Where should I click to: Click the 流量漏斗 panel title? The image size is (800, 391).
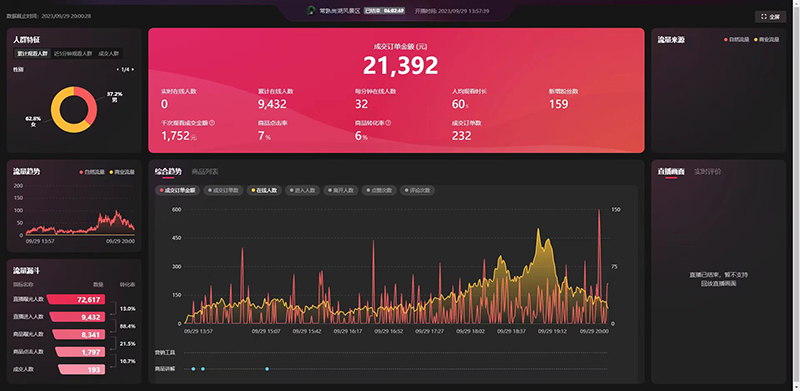pyautogui.click(x=27, y=271)
